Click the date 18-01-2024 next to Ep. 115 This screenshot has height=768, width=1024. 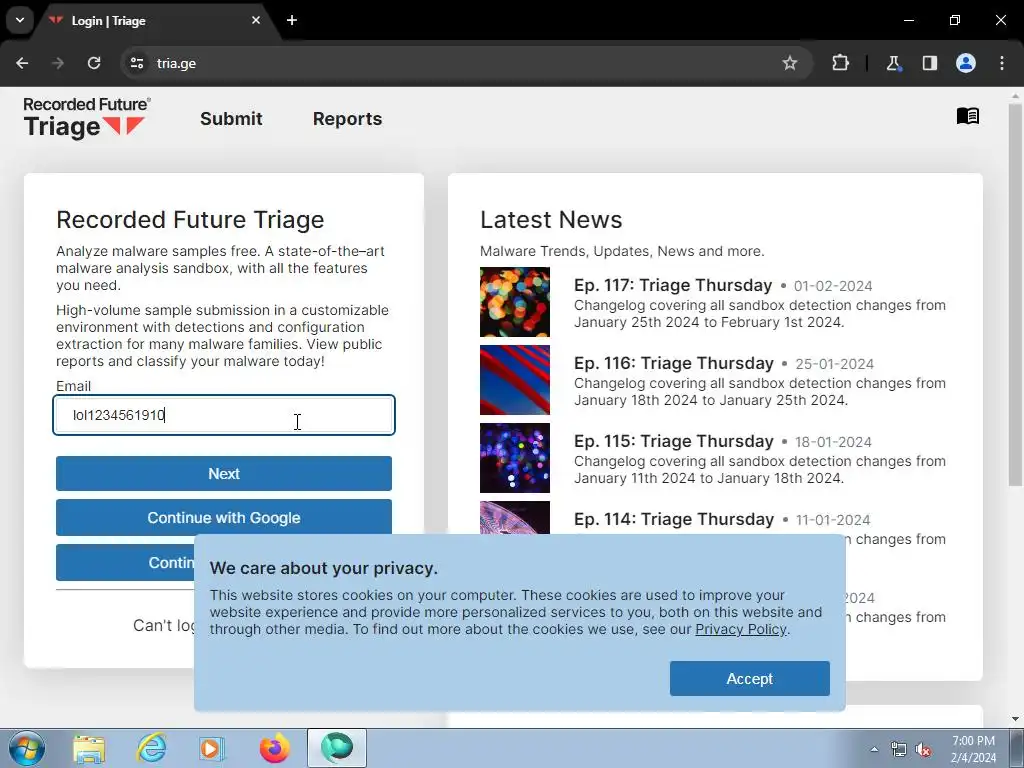(833, 442)
